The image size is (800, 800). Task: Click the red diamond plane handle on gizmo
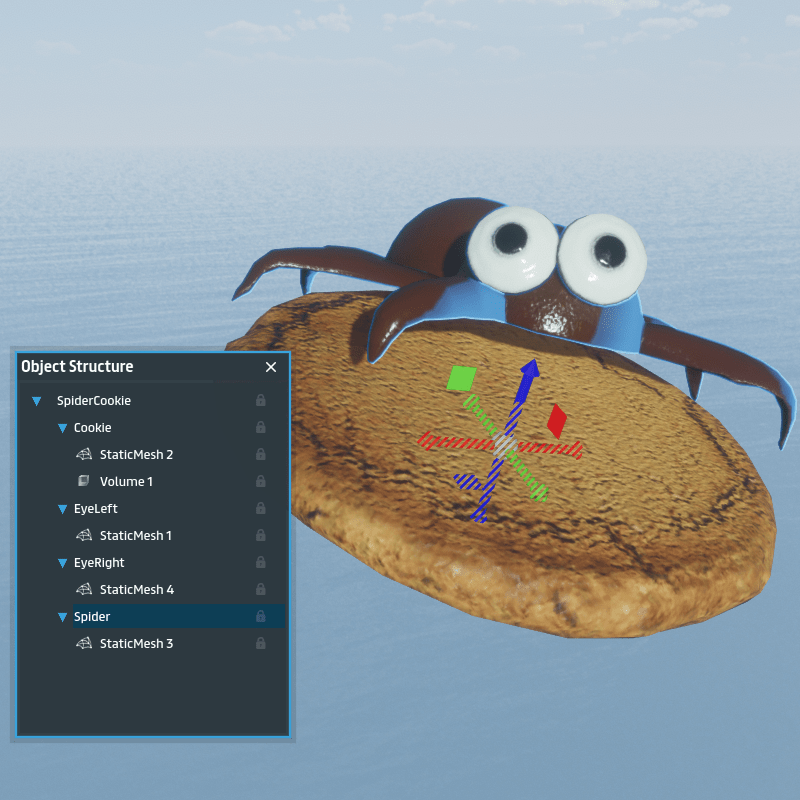coord(557,420)
